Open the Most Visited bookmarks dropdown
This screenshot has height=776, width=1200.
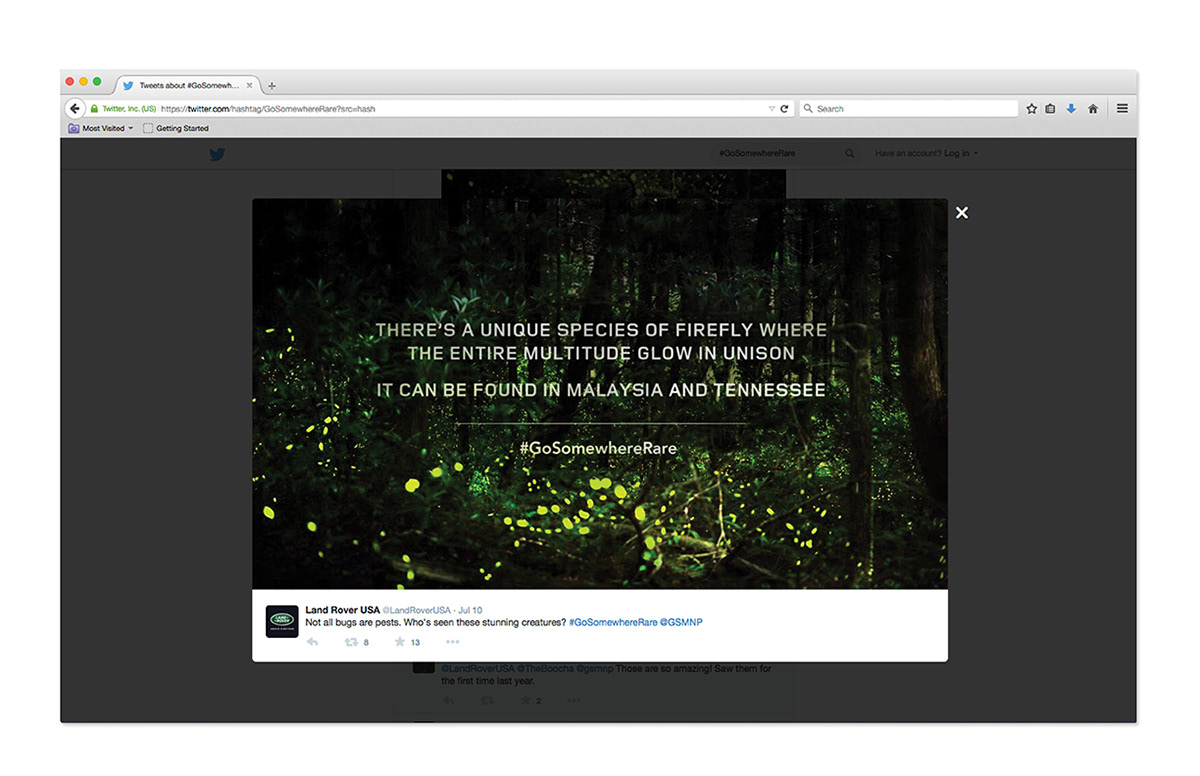[101, 128]
